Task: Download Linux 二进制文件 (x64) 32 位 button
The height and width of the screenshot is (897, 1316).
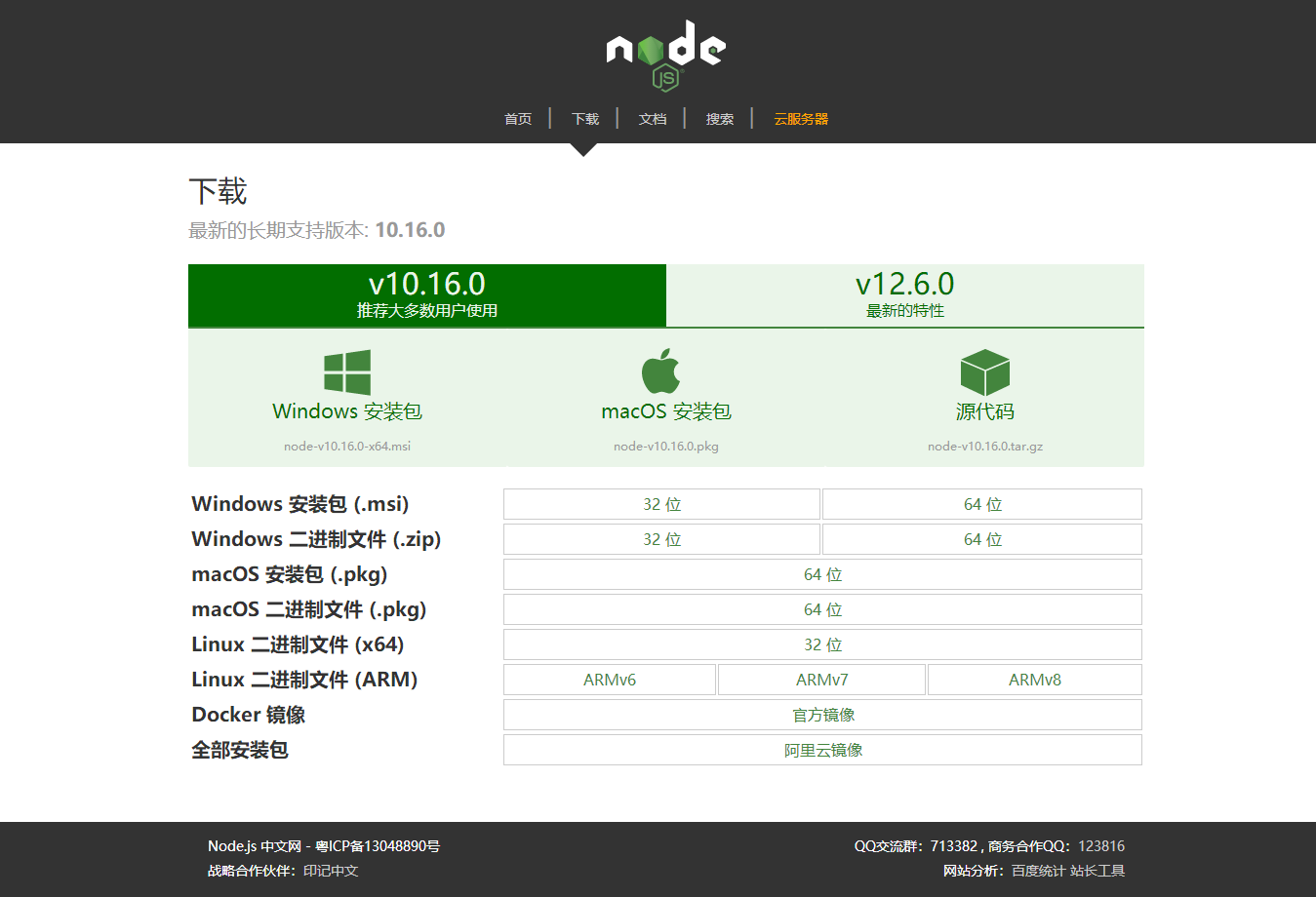Action: [x=822, y=644]
